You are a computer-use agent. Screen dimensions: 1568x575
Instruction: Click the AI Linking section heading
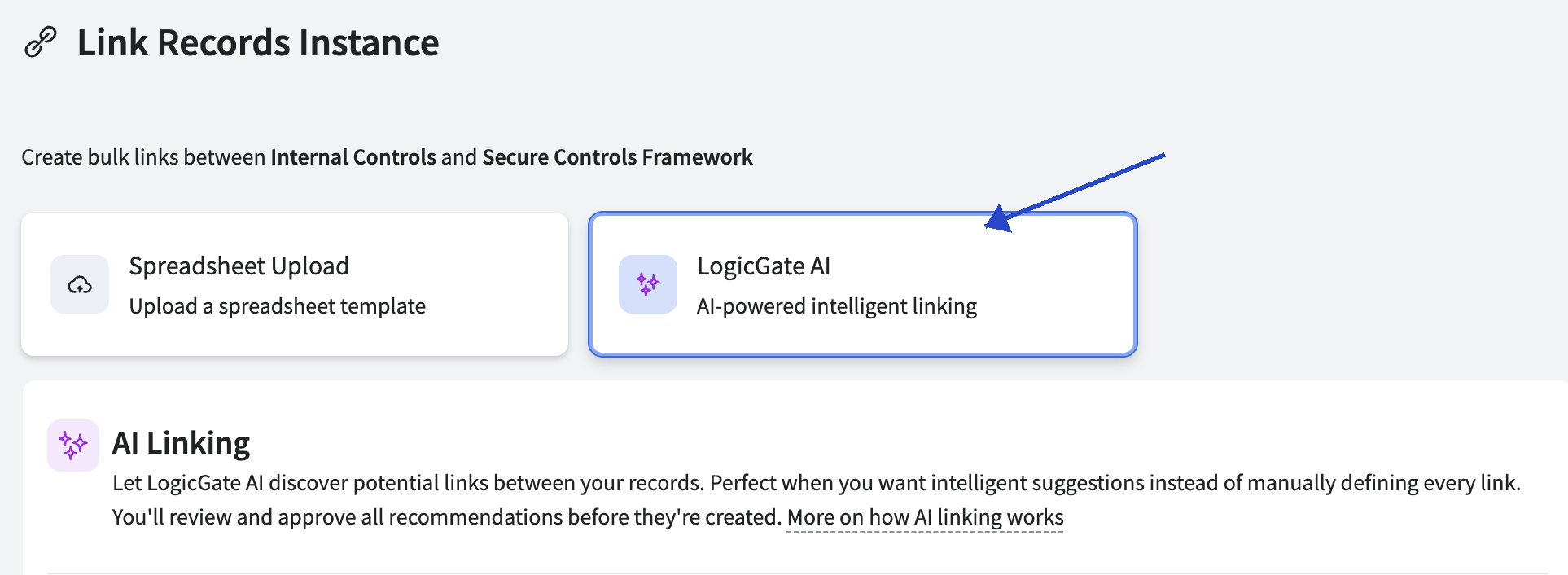pos(181,443)
